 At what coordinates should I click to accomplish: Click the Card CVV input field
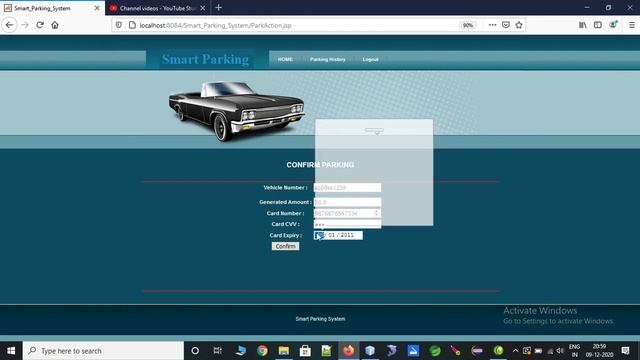coord(347,224)
